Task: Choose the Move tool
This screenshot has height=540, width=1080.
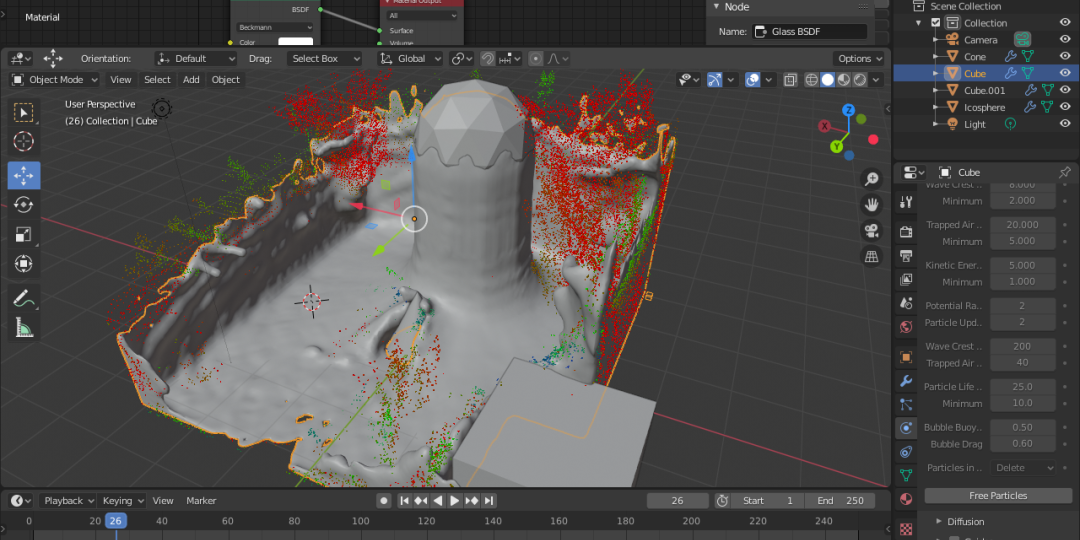Action: point(24,176)
